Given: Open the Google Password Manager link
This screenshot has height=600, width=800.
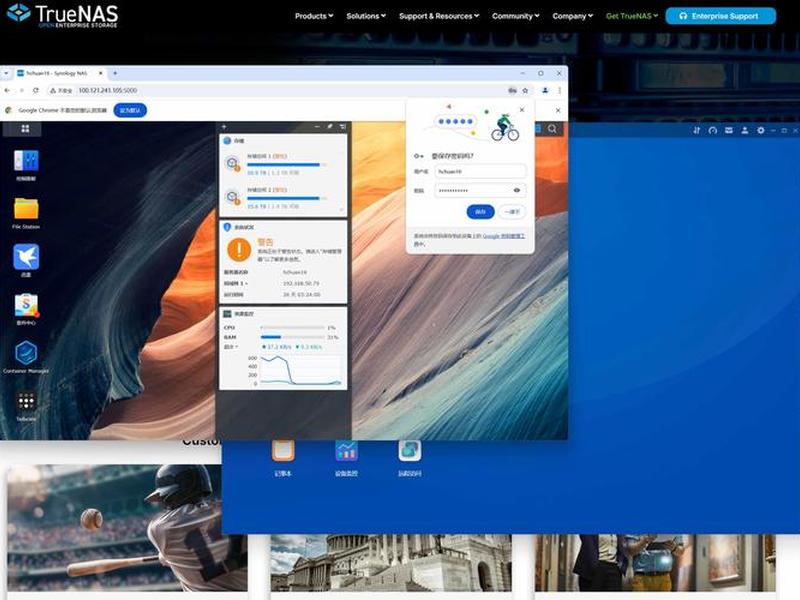Looking at the screenshot, I should [x=504, y=236].
